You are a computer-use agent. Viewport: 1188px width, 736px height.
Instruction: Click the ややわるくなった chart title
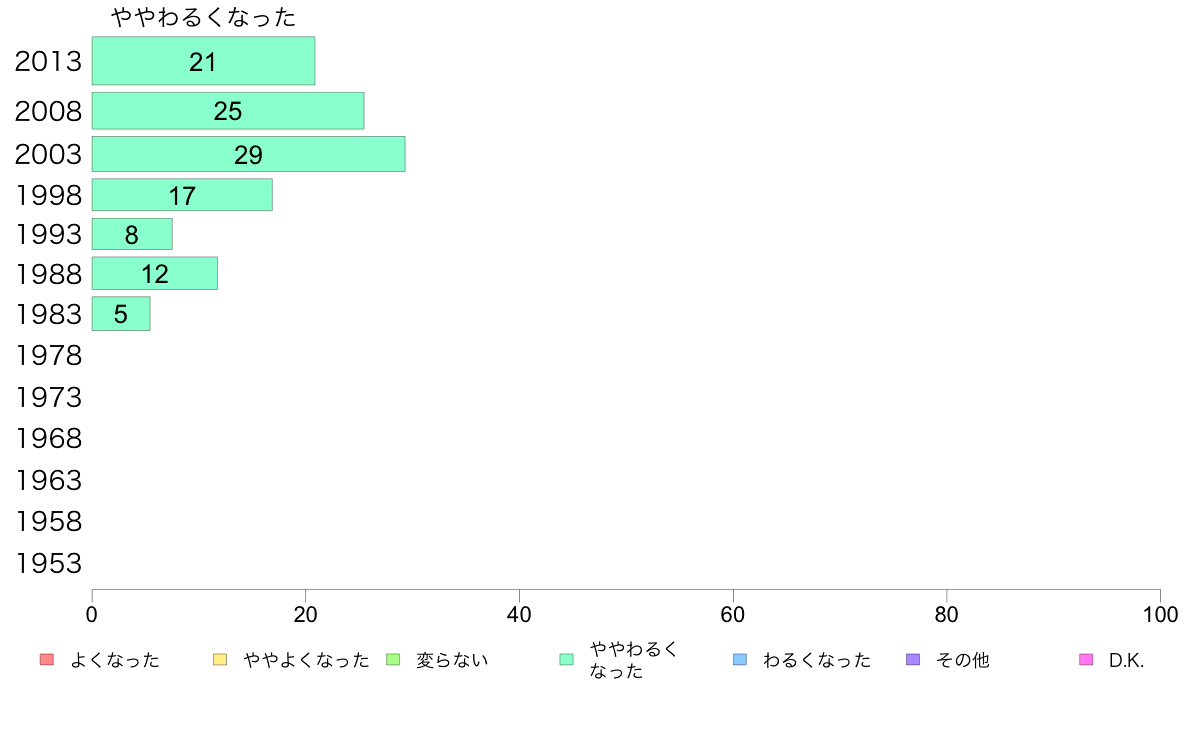pyautogui.click(x=203, y=17)
